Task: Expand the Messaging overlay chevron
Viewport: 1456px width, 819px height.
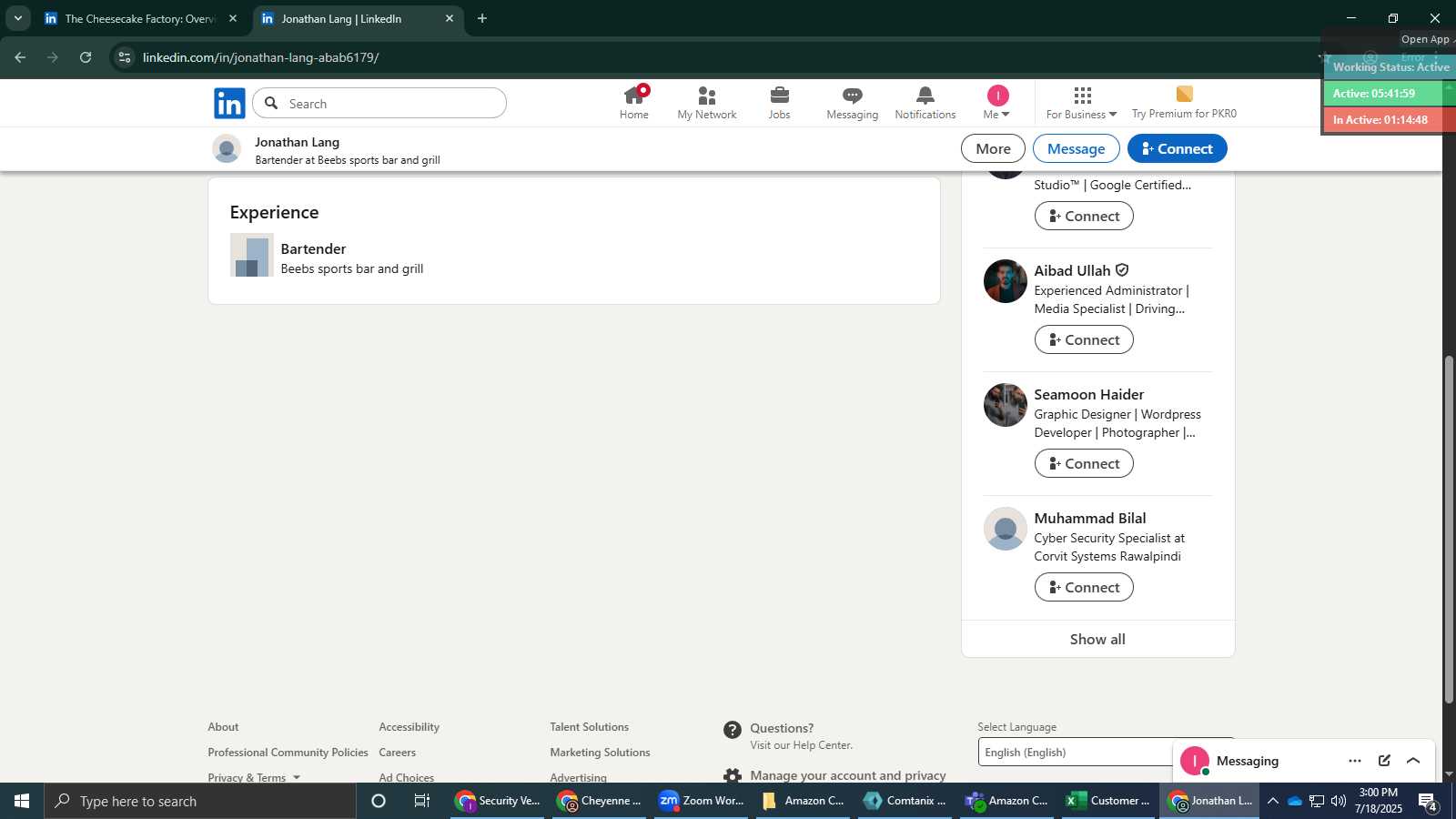Action: [1413, 761]
